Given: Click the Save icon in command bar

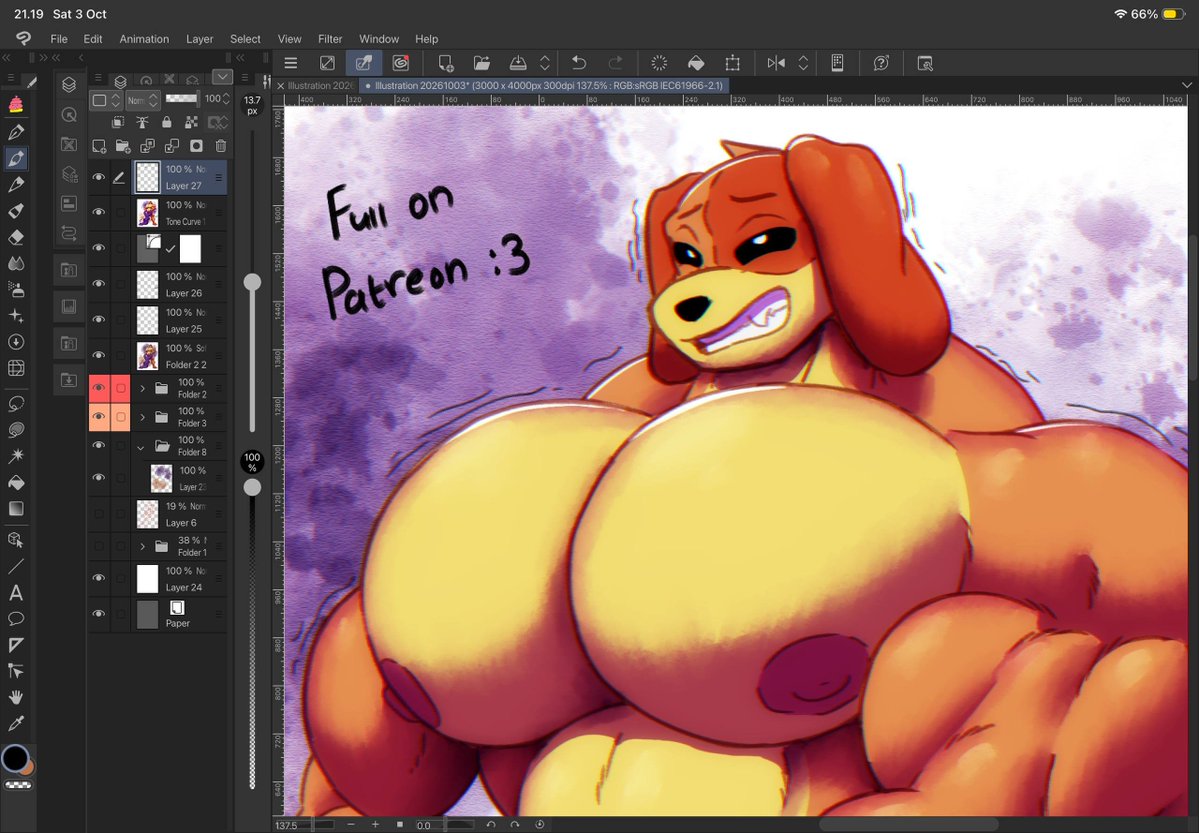Looking at the screenshot, I should coord(518,63).
